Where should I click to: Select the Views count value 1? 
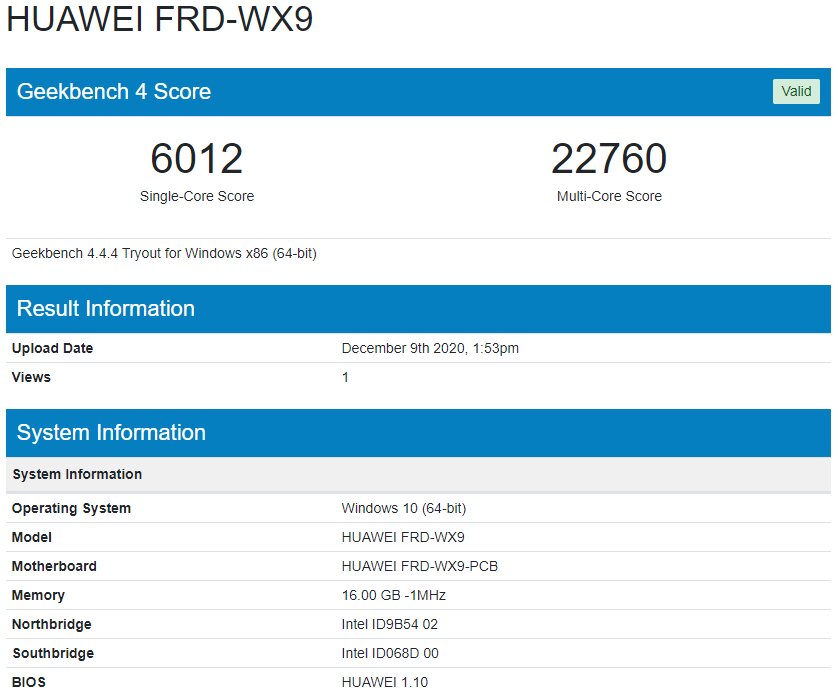click(x=345, y=377)
